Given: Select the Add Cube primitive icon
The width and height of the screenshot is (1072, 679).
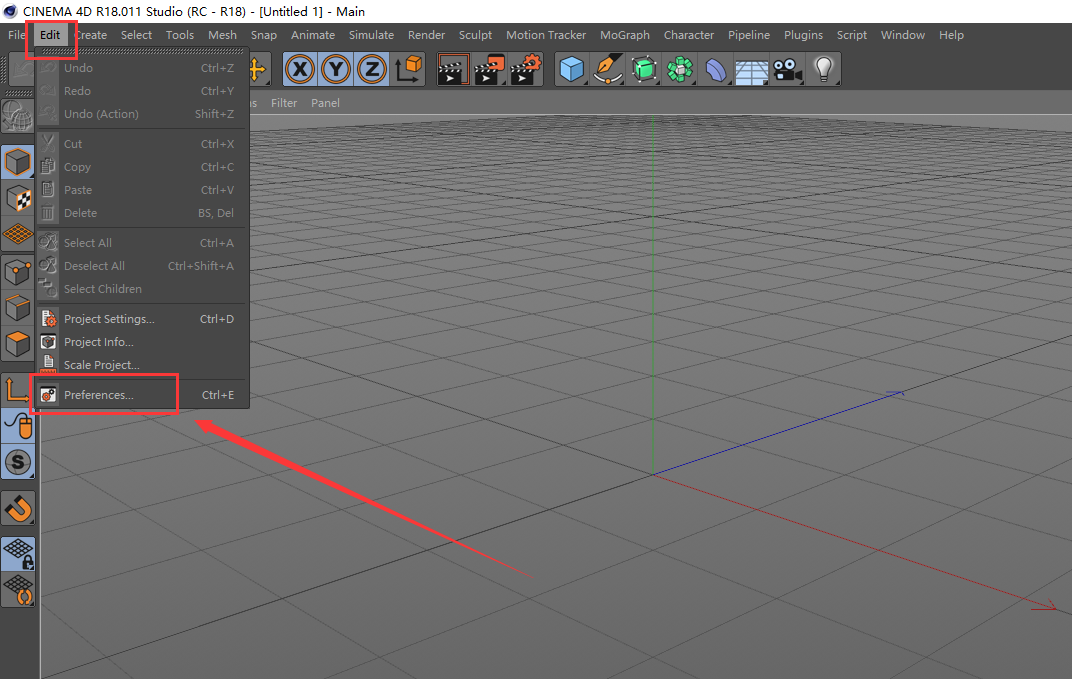Looking at the screenshot, I should click(570, 69).
